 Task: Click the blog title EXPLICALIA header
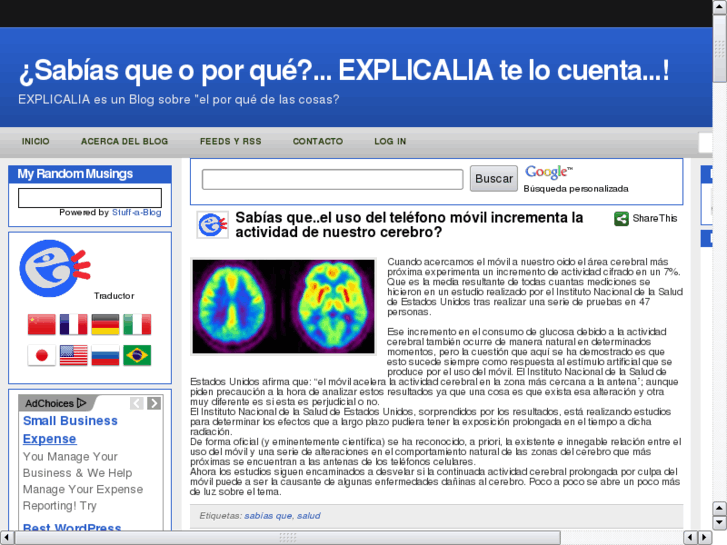click(x=344, y=71)
